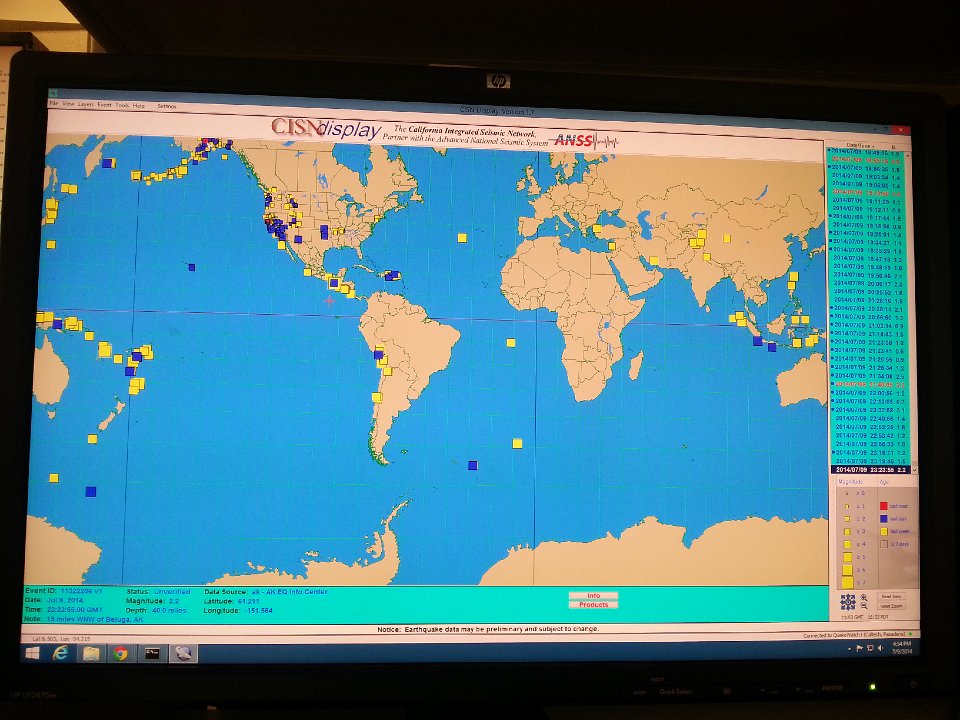Screen dimensions: 960x720
Task: Open Internet Explorer from the taskbar
Action: click(62, 653)
